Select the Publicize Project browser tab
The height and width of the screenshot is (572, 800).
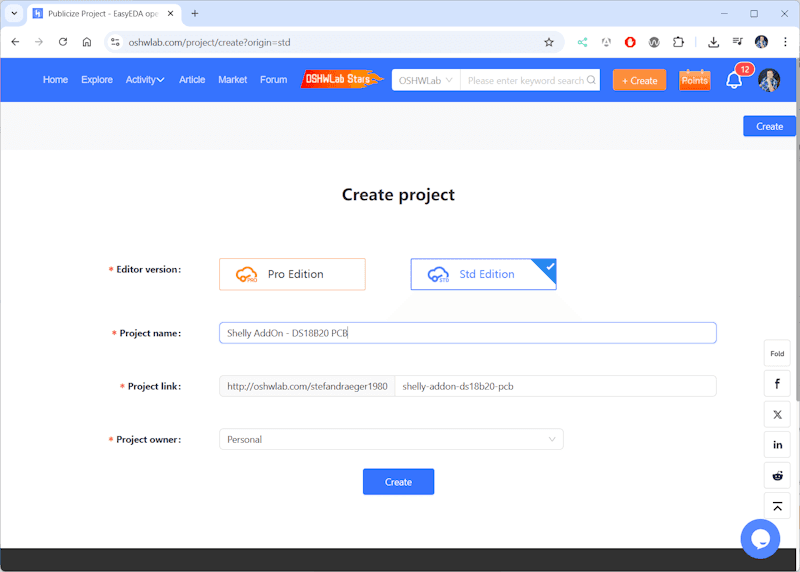click(x=102, y=14)
